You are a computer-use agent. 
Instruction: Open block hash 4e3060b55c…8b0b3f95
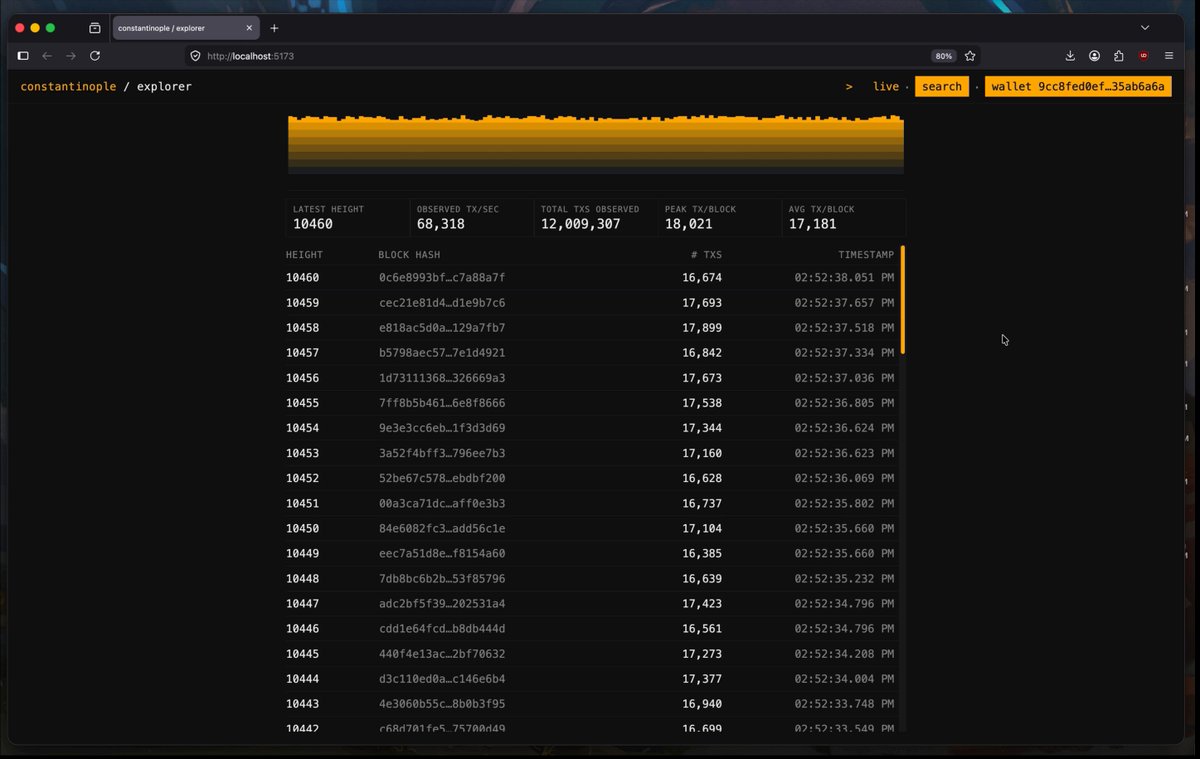click(x=442, y=703)
